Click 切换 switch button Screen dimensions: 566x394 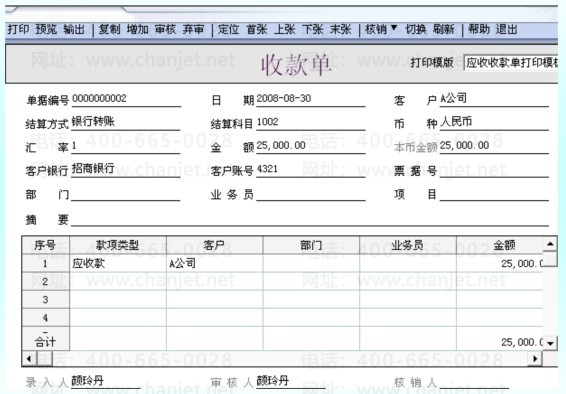[416, 29]
